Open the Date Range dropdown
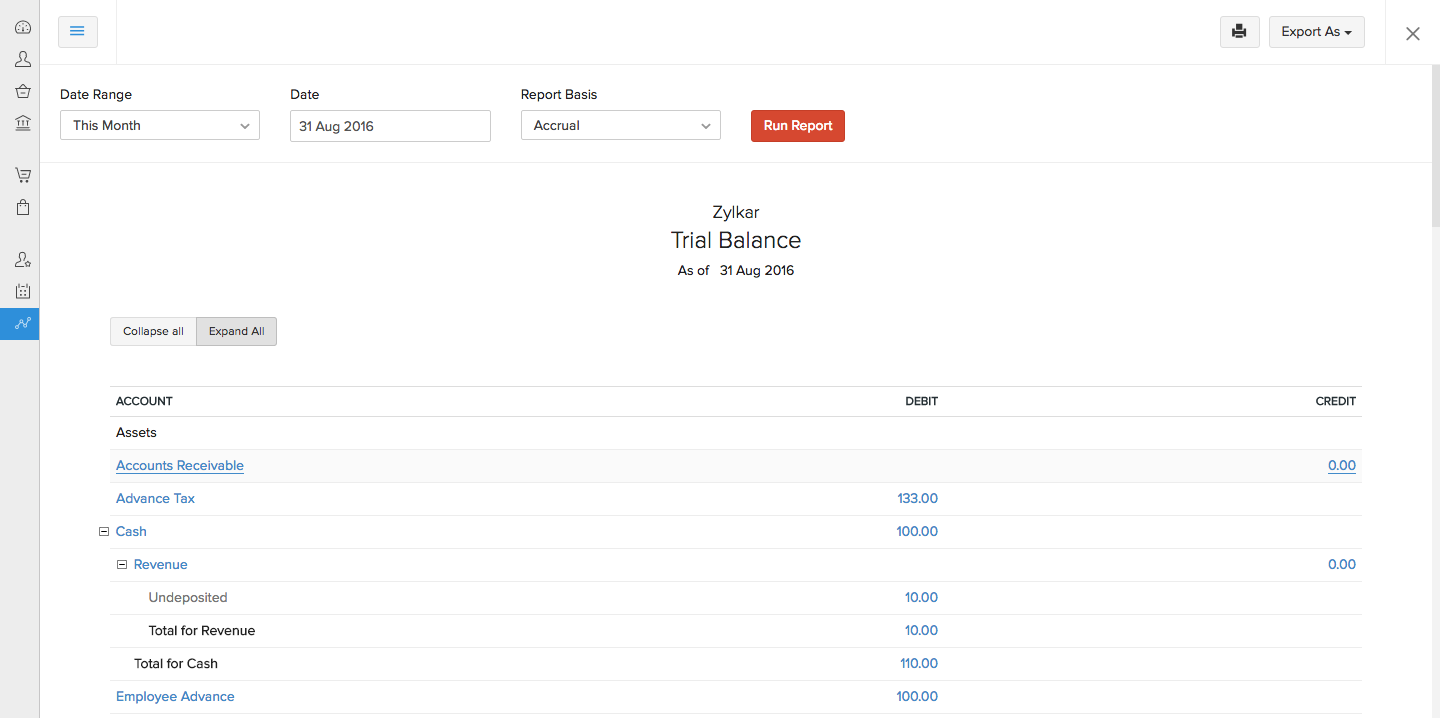Image resolution: width=1440 pixels, height=718 pixels. click(x=160, y=126)
